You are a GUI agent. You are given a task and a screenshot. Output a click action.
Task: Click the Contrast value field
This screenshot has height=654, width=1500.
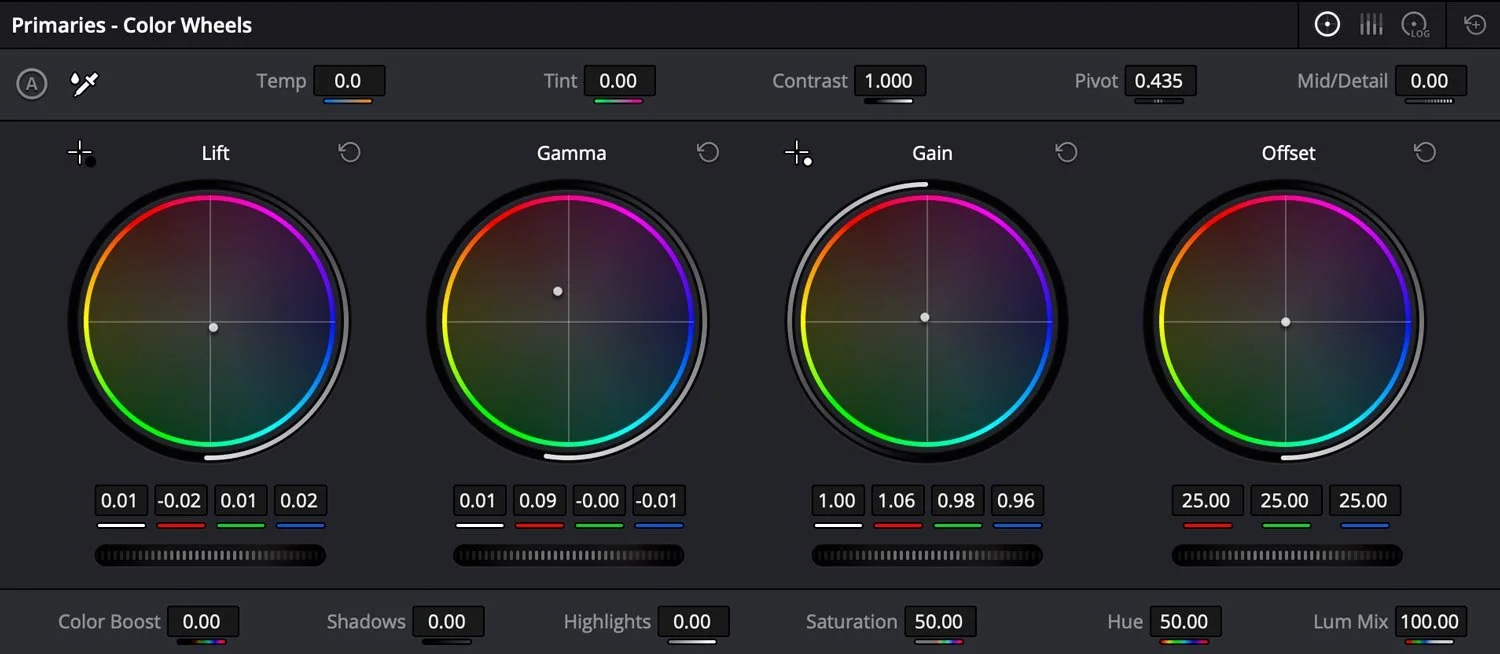point(889,81)
